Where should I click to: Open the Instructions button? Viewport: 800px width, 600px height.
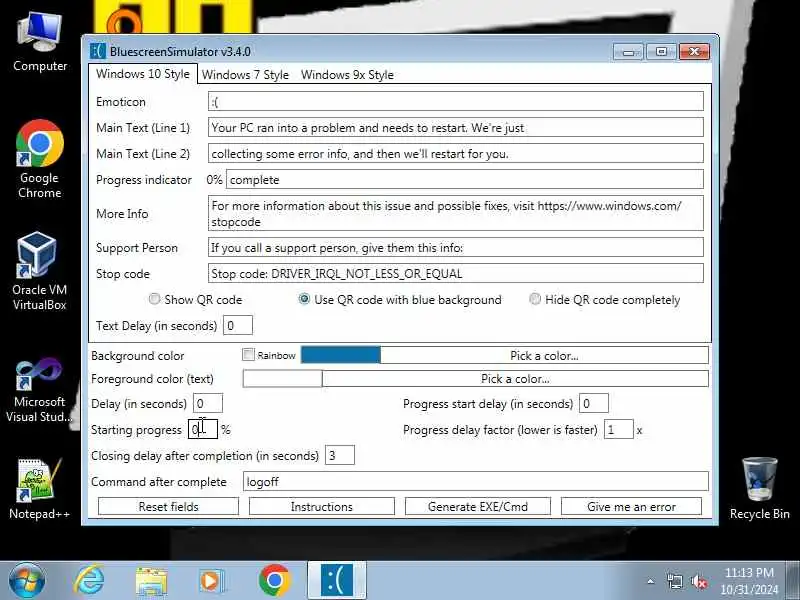point(321,507)
